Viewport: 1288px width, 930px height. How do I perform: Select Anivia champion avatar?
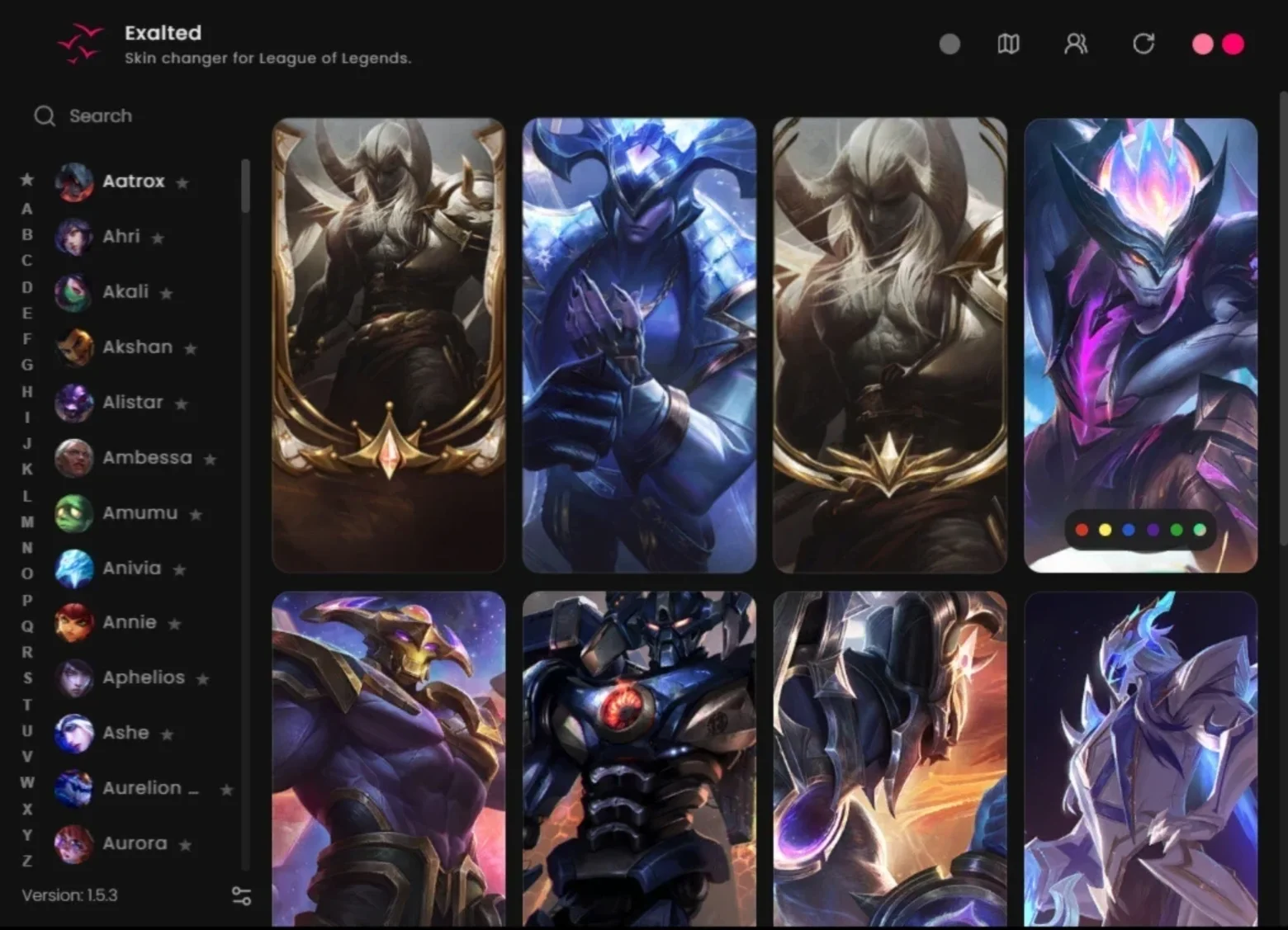tap(74, 569)
